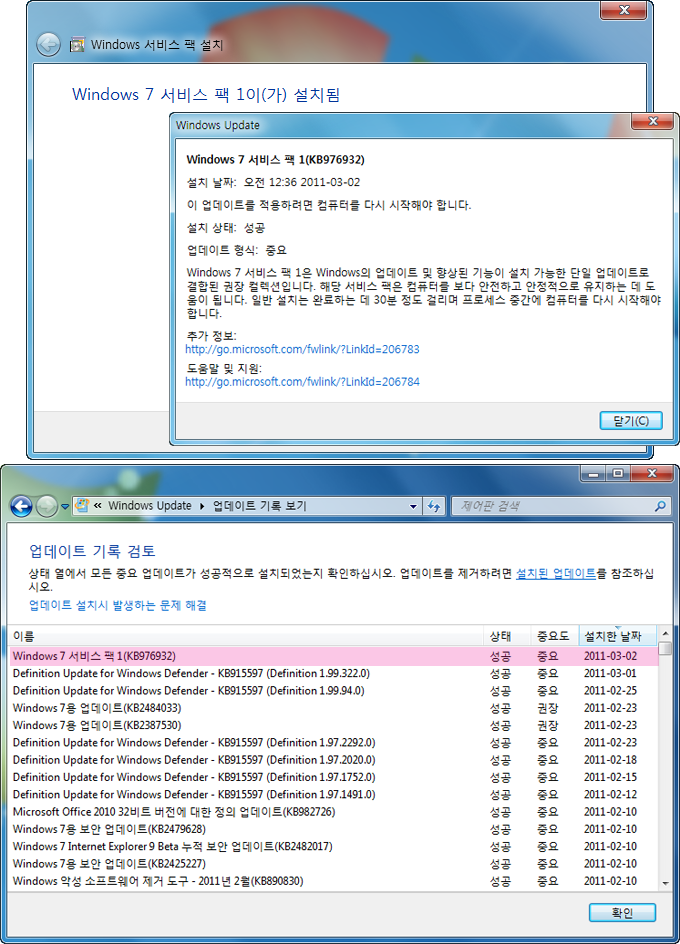Click the 권장 importance cell of KB2484033
The image size is (680, 944).
tap(547, 708)
